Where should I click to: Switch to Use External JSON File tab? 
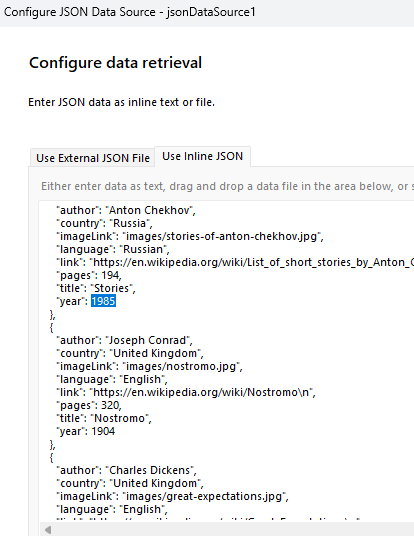(x=93, y=158)
